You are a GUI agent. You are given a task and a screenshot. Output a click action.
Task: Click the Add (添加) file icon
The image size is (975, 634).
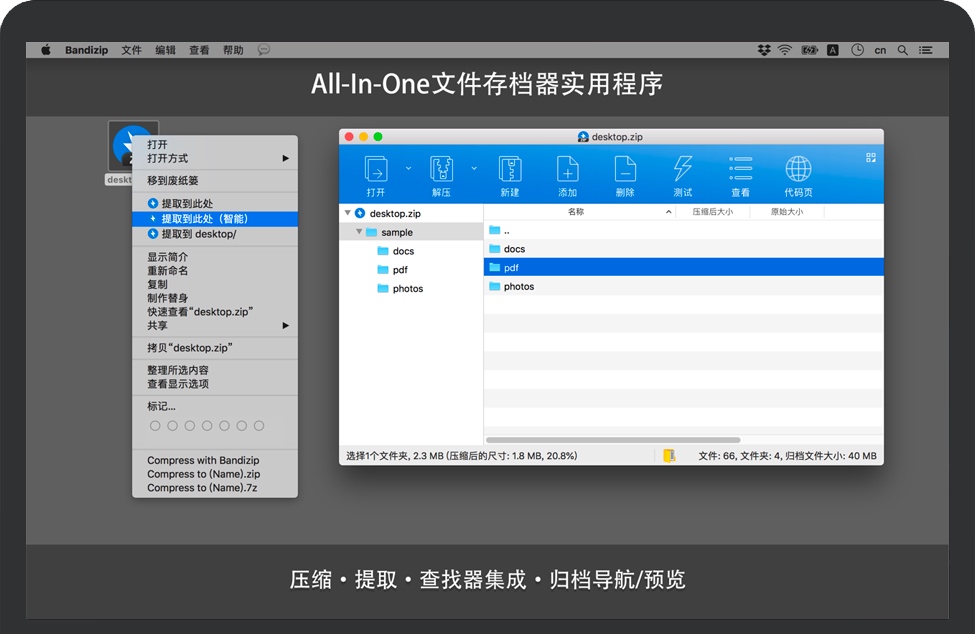(x=568, y=169)
